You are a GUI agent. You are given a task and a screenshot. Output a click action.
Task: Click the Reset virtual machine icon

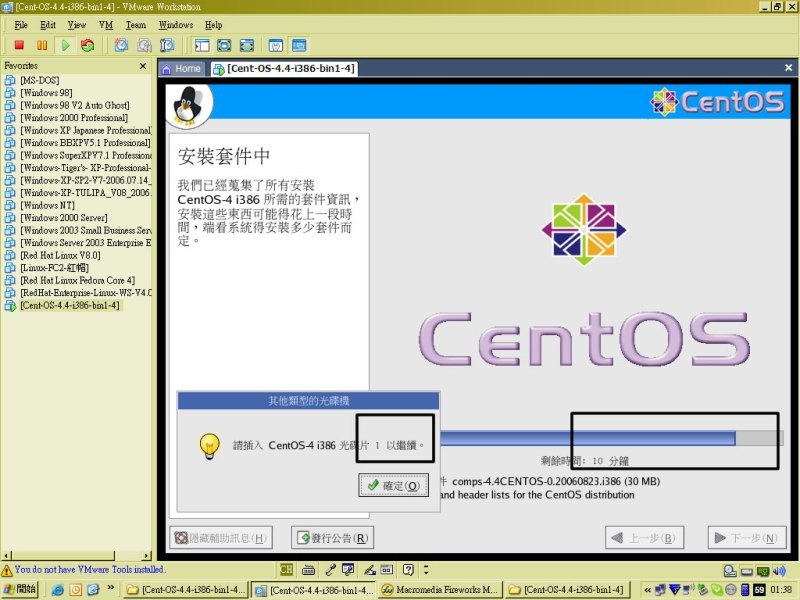(88, 45)
